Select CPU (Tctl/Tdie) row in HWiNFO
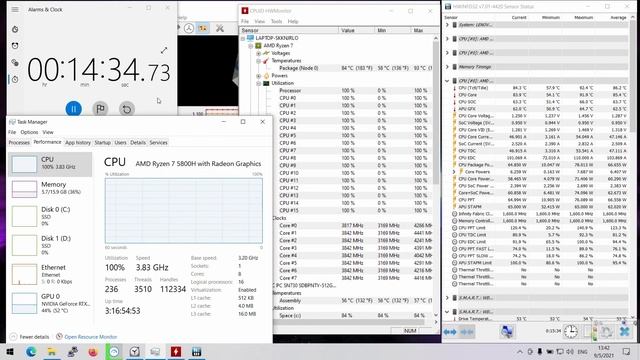640x360 pixels. coord(539,88)
